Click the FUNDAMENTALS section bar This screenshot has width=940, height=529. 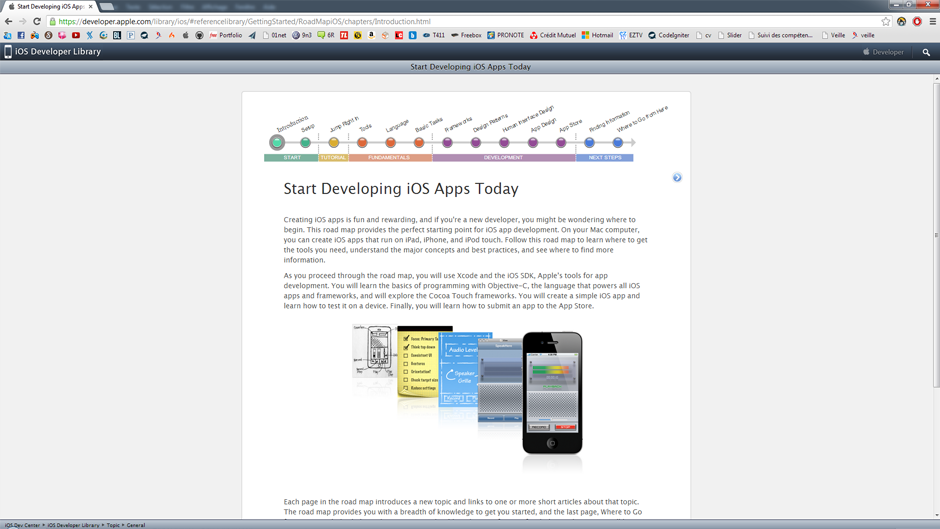pyautogui.click(x=390, y=158)
